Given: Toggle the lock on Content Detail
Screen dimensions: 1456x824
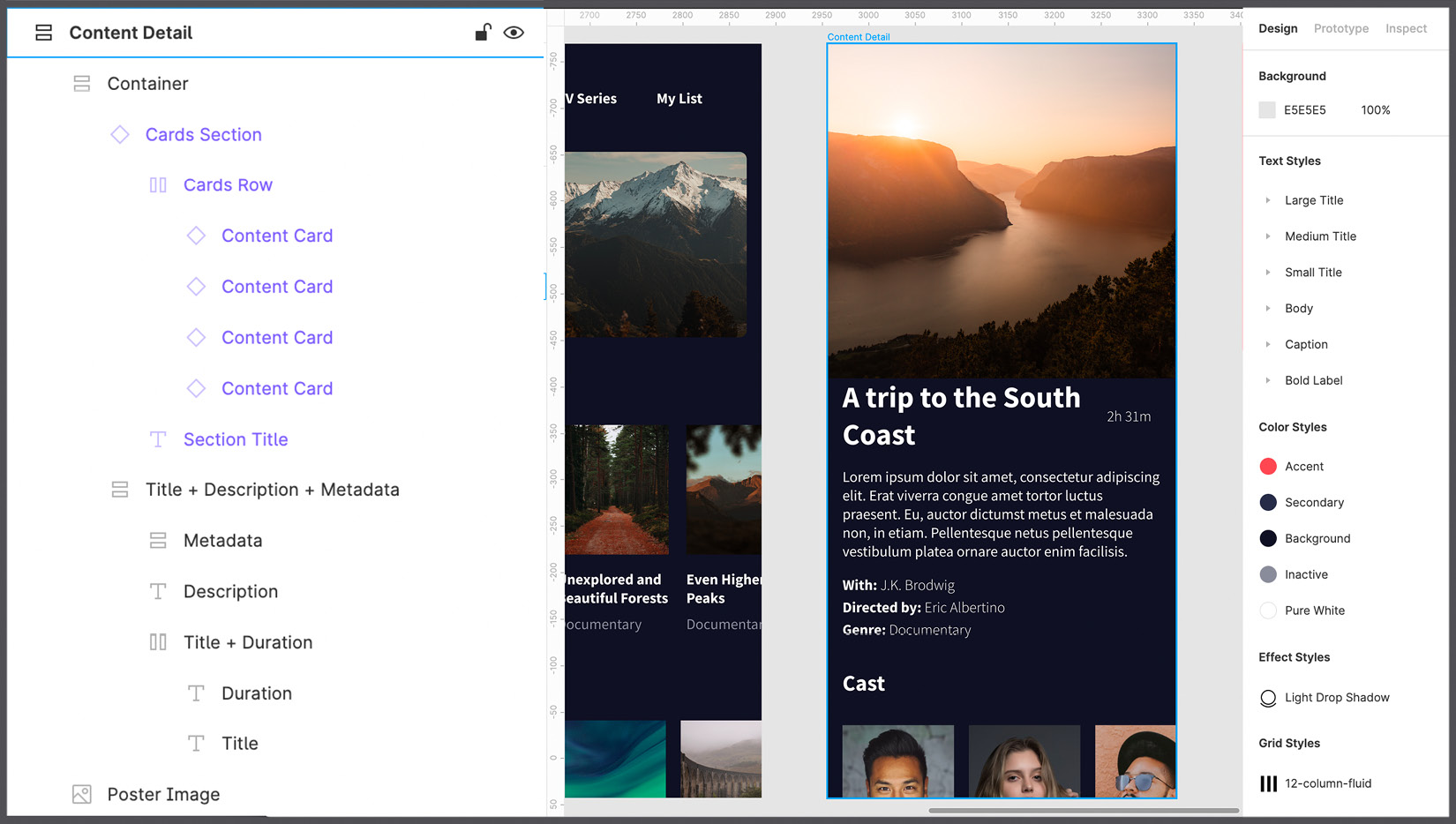Looking at the screenshot, I should pos(482,32).
